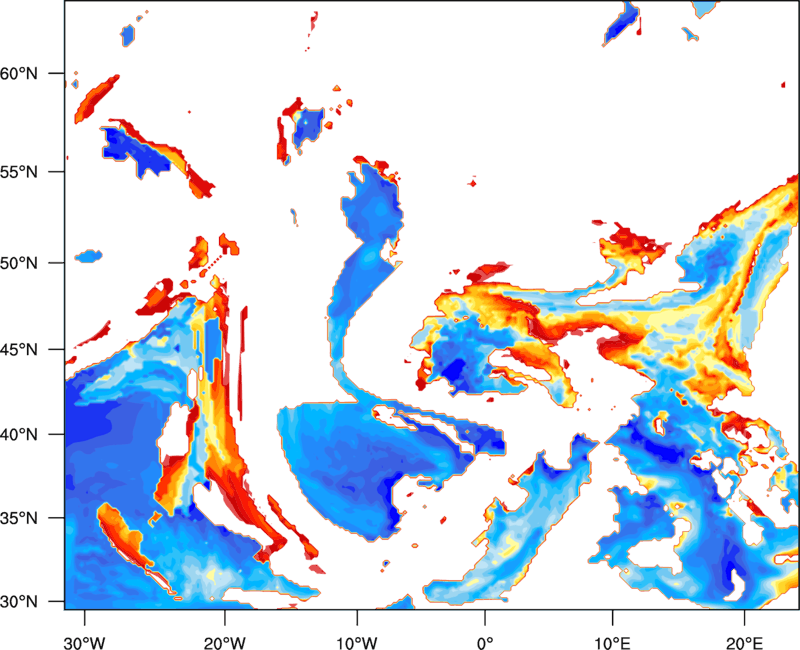
Task: Click the 50°N latitude label
Action: click(19, 263)
